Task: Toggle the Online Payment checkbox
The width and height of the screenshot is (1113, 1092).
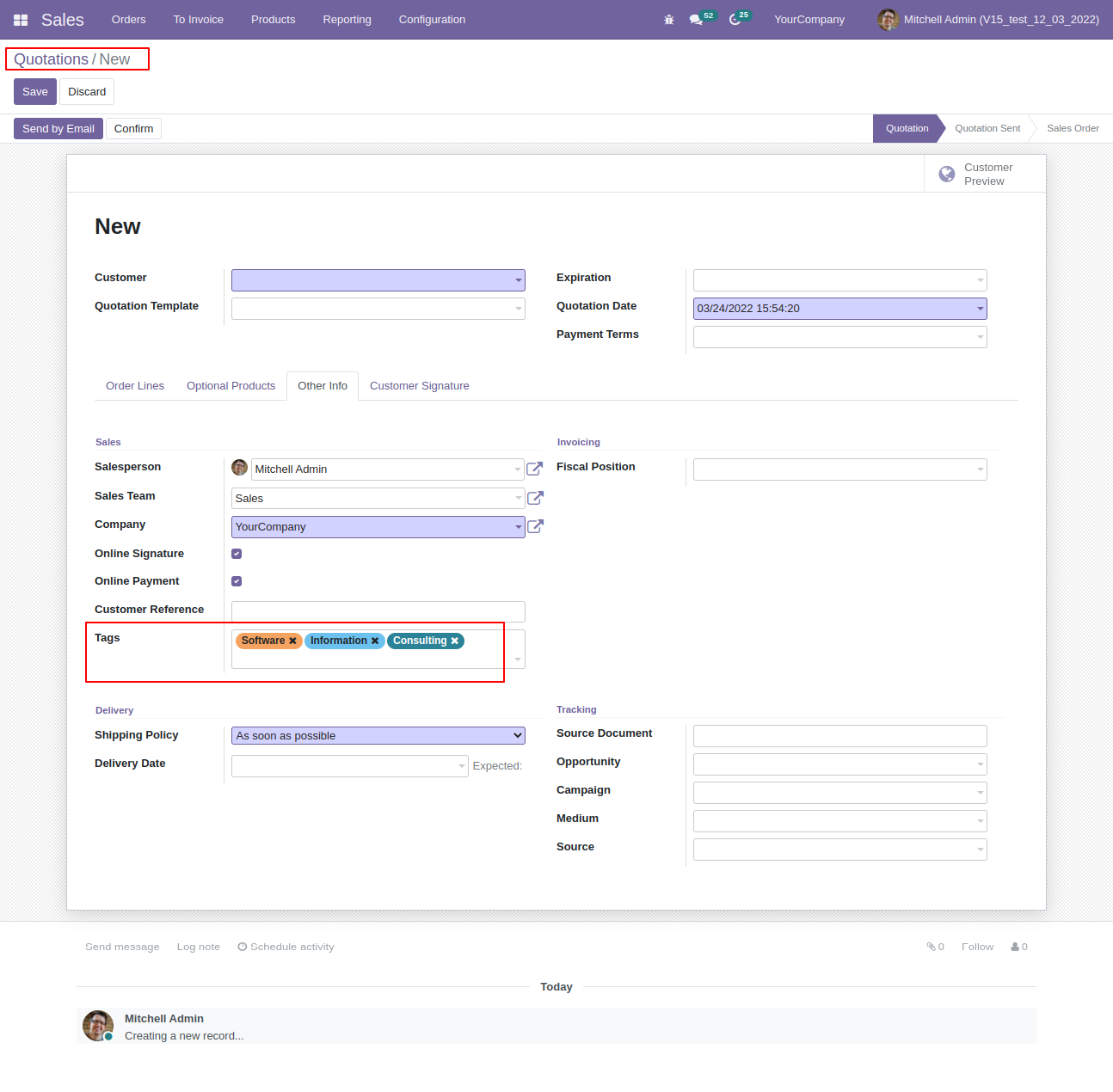Action: (x=237, y=581)
